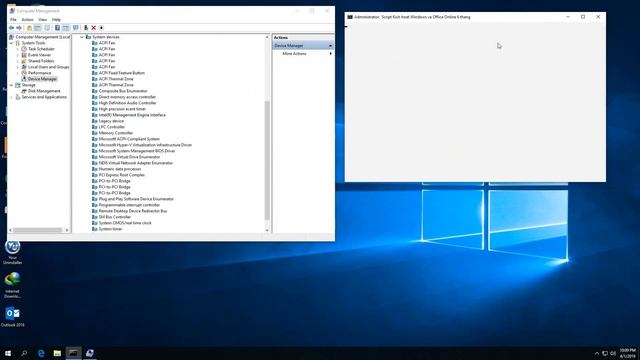Screen dimensions: 640x360
Task: Click the Update driver toolbar icon
Action: [x=86, y=28]
